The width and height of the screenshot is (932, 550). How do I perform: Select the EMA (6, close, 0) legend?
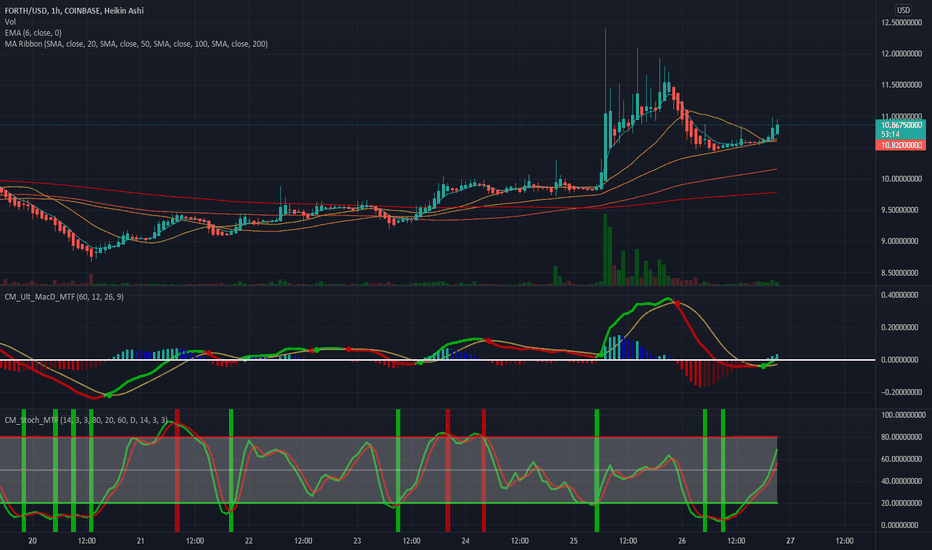[33, 33]
